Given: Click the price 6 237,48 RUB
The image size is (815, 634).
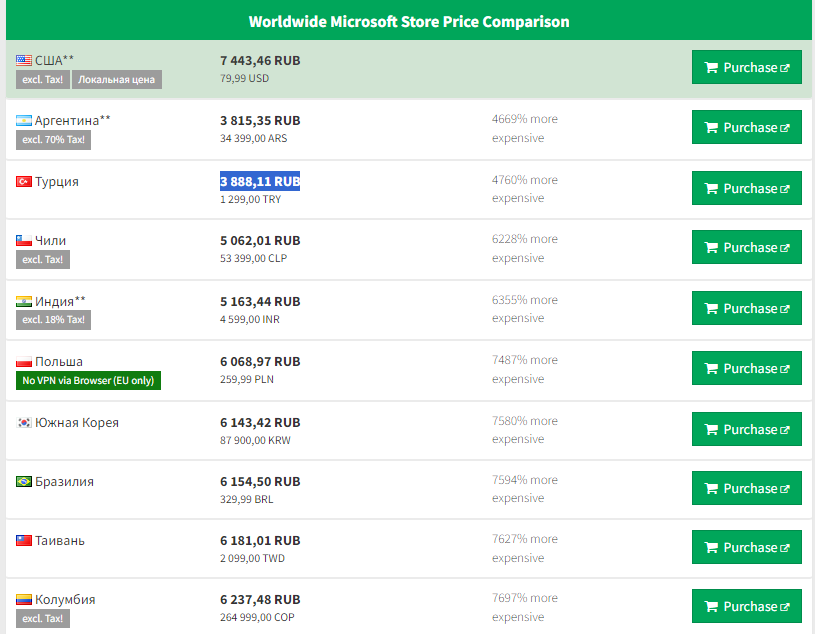Looking at the screenshot, I should [260, 600].
